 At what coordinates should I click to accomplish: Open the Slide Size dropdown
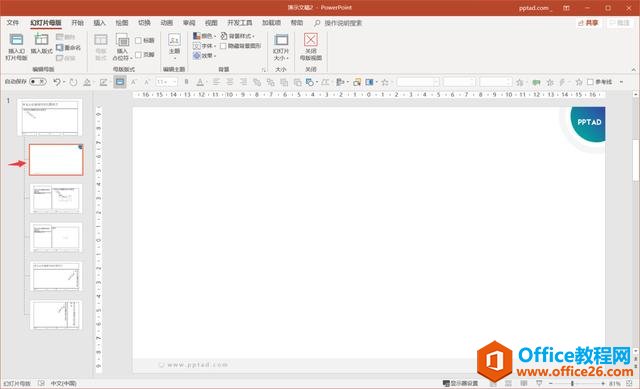[281, 47]
